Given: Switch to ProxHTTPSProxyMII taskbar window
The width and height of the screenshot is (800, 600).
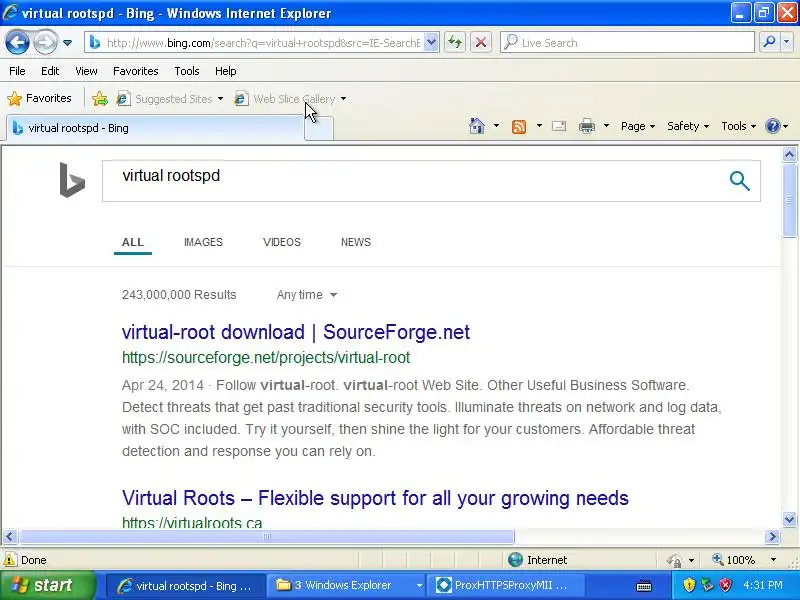Looking at the screenshot, I should pos(507,585).
